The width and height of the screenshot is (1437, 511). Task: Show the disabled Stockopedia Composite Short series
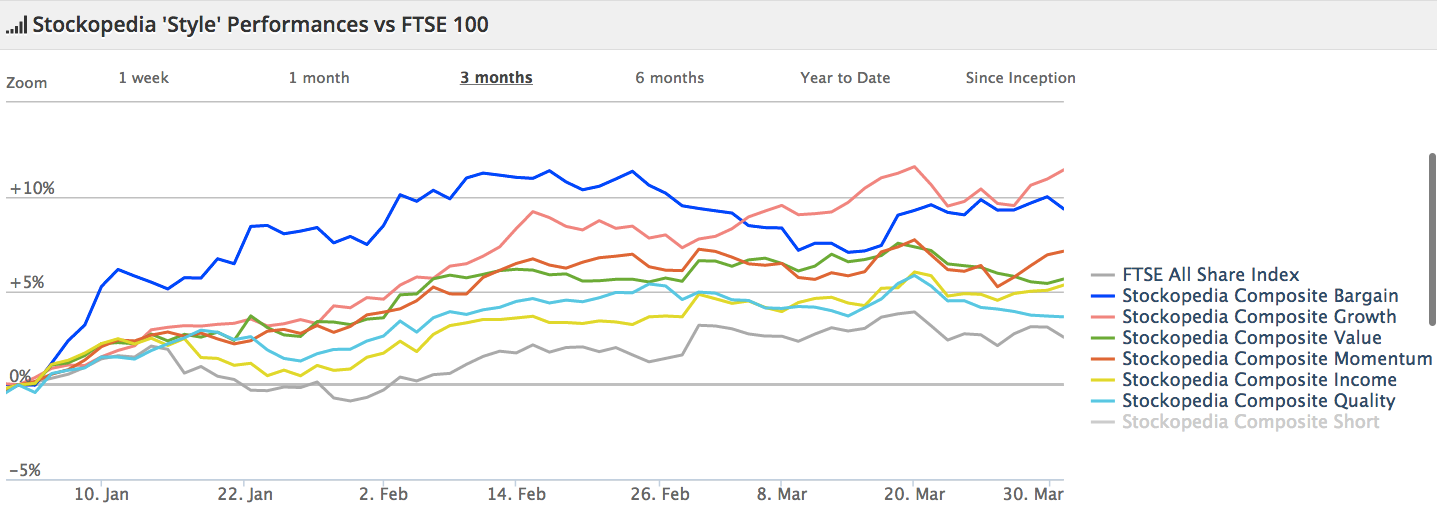click(1251, 422)
